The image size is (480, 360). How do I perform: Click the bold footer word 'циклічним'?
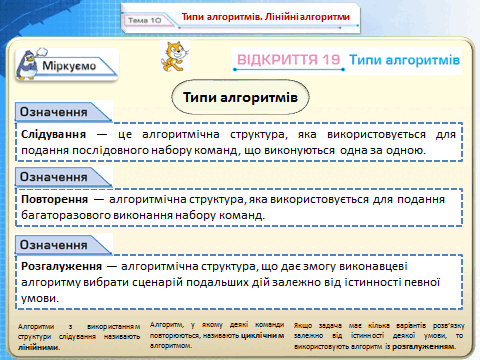[262, 335]
